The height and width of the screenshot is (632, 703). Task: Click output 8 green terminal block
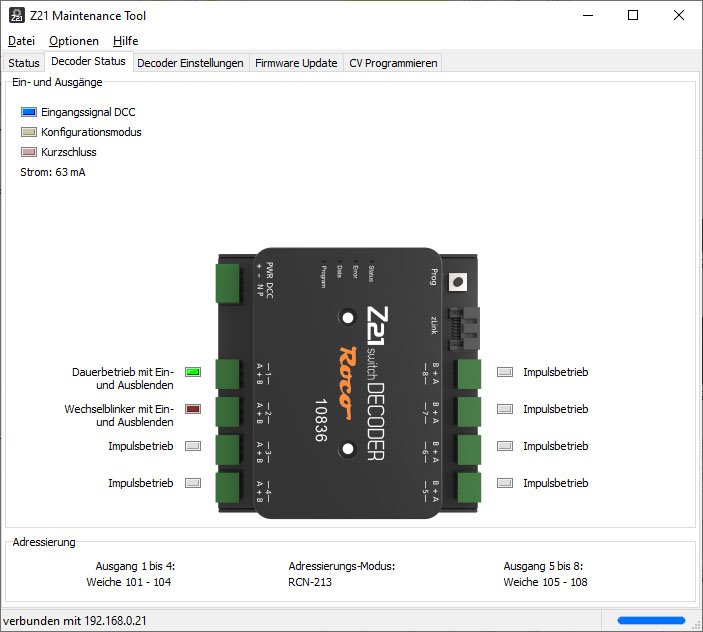tap(469, 374)
